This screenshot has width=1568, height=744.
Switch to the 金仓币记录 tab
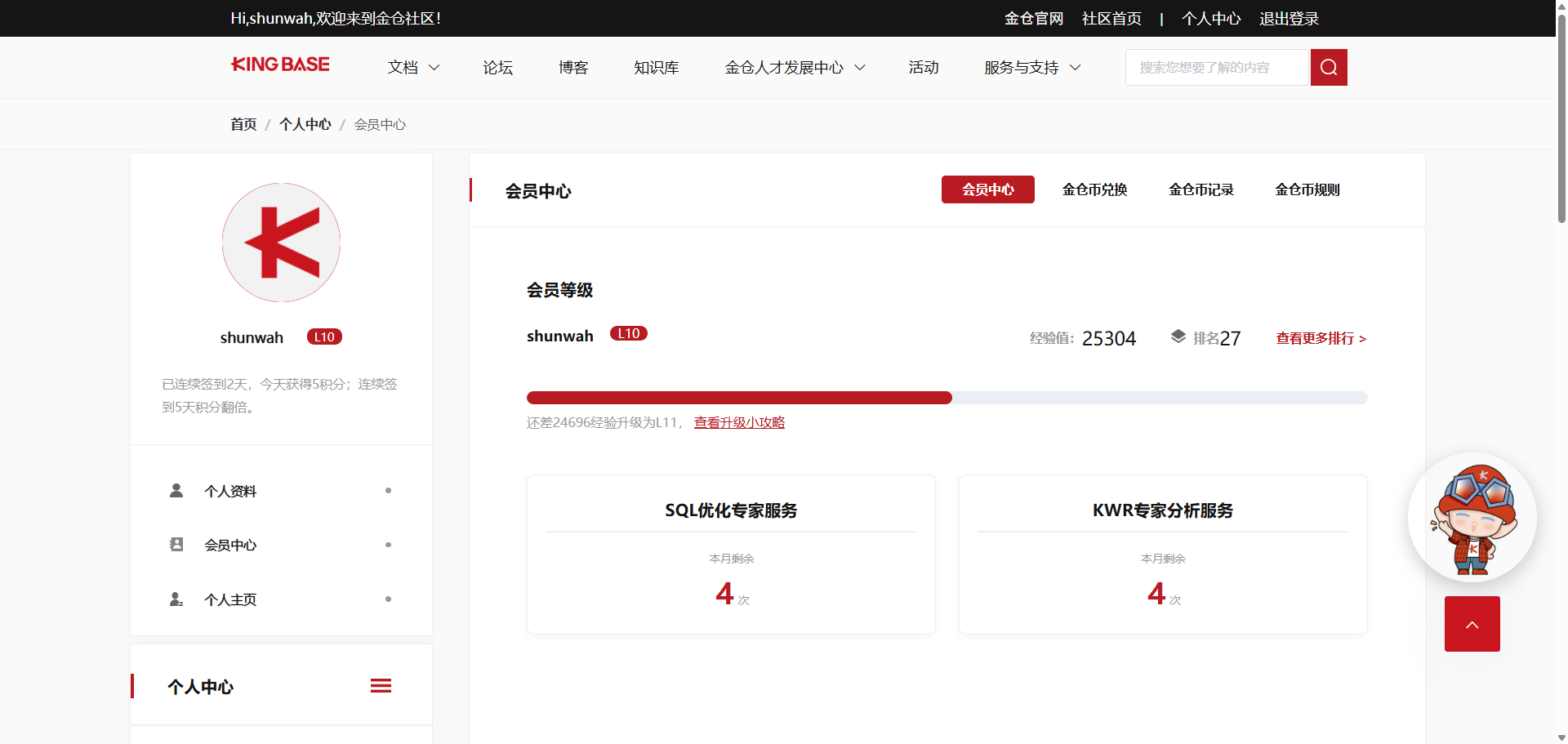[x=1201, y=189]
